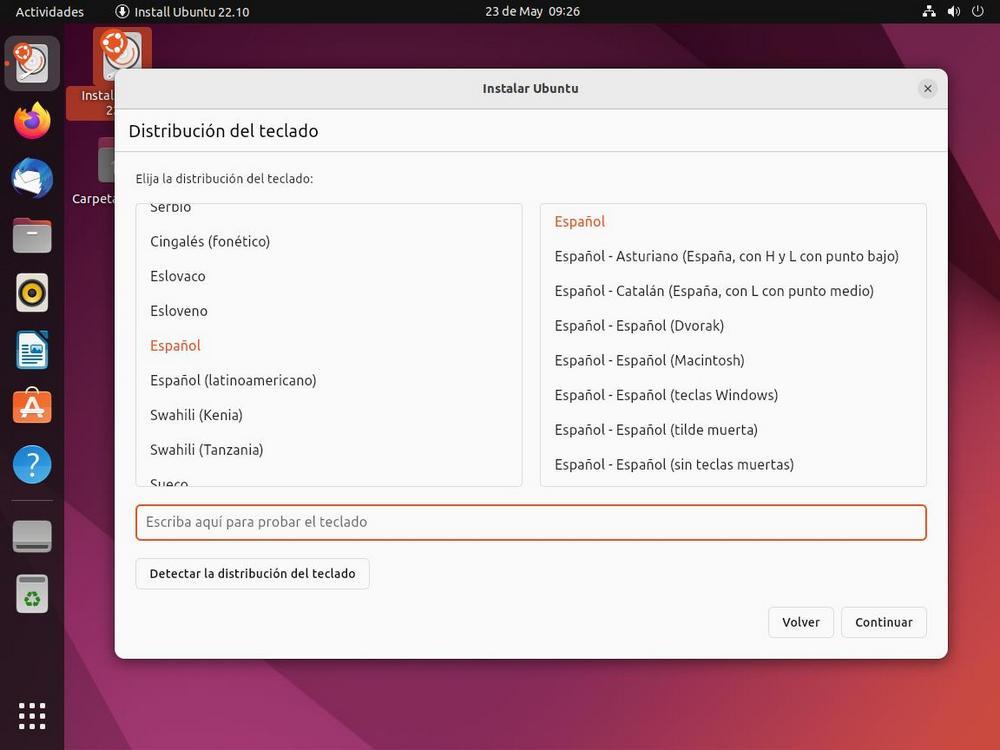Click Volver to go back

pyautogui.click(x=800, y=622)
